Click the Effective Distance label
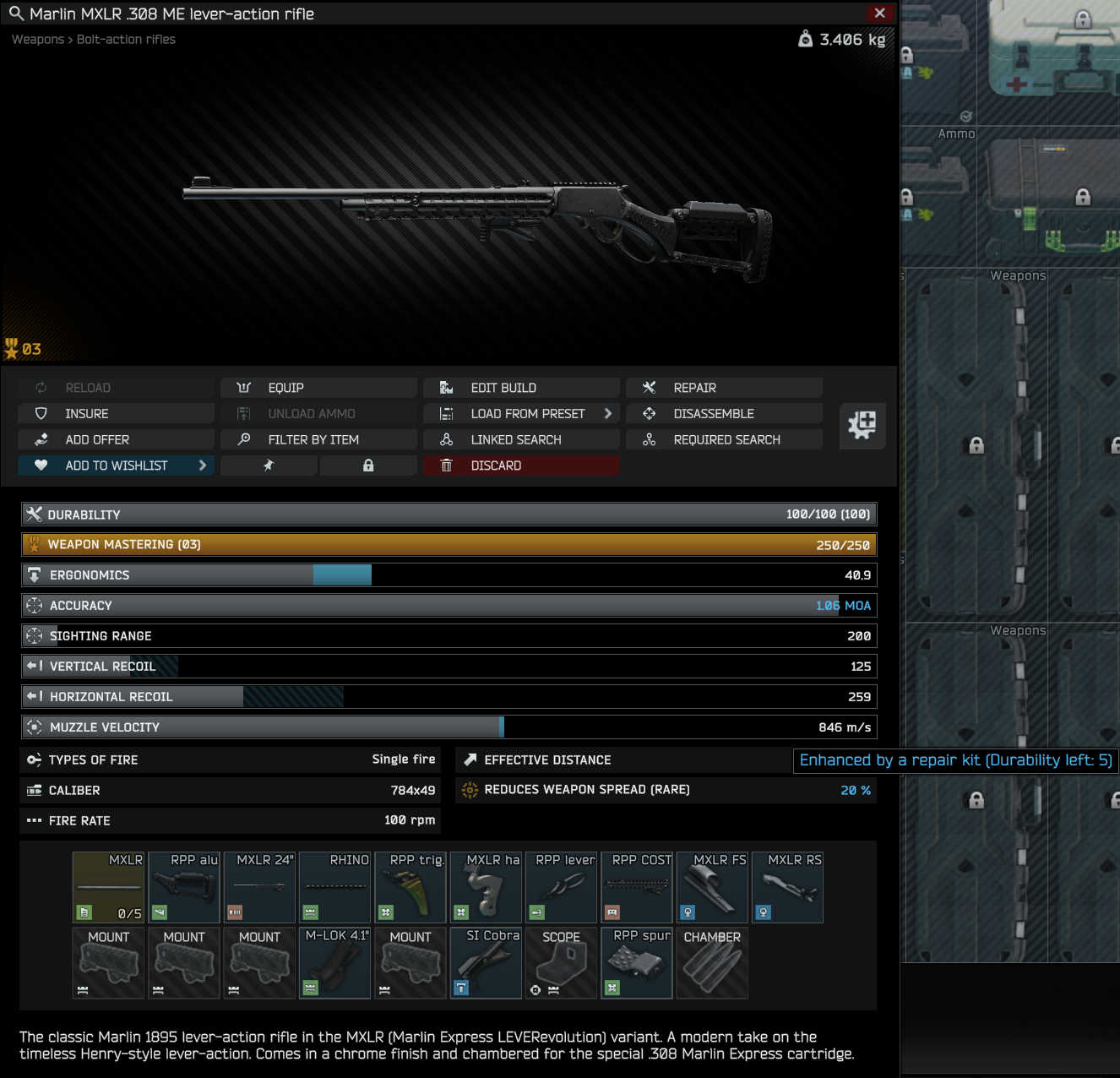The height and width of the screenshot is (1078, 1120). tap(547, 760)
